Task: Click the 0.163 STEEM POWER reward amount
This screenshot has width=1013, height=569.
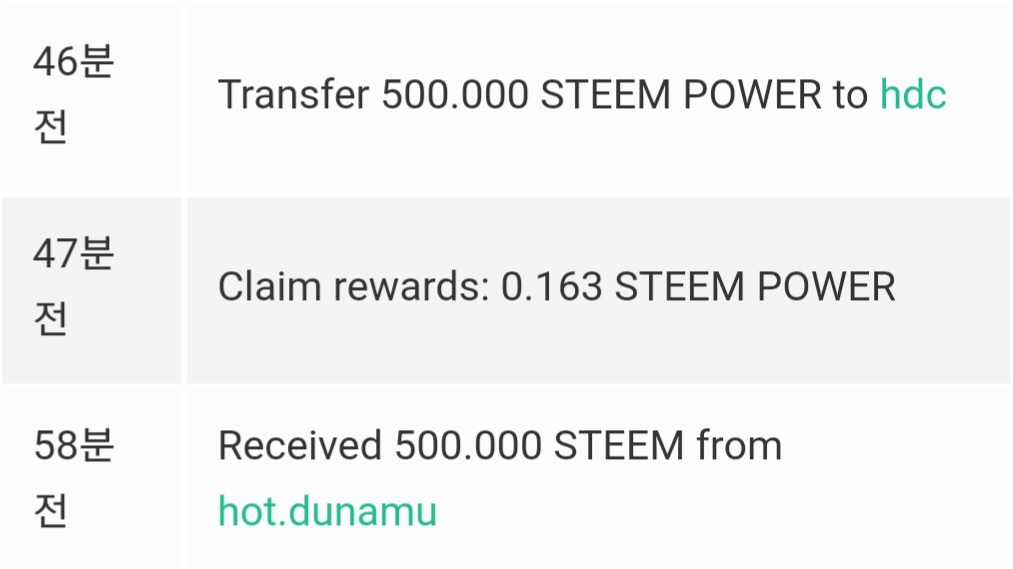Action: point(698,286)
